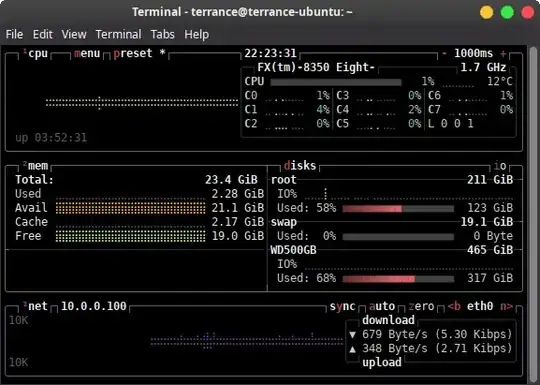Open the Help menu
Image resolution: width=540 pixels, height=385 pixels.
196,34
